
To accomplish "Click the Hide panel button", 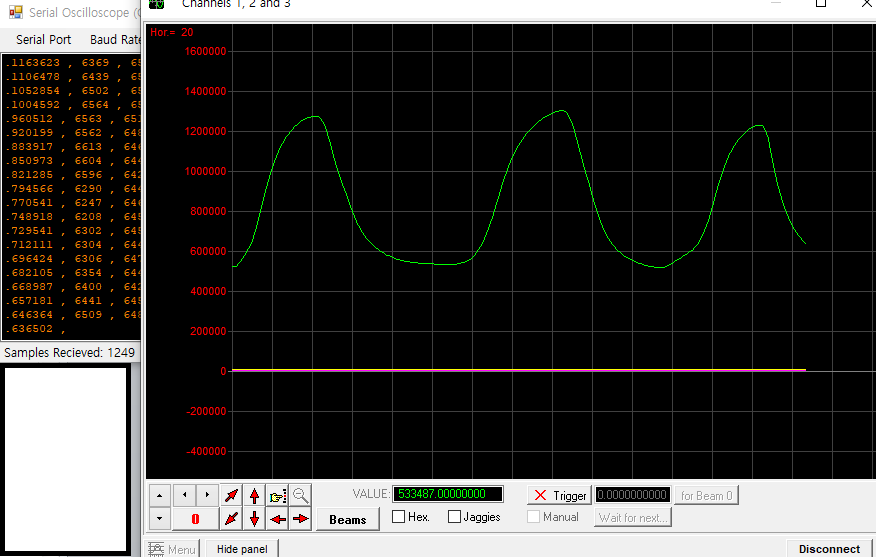I will pyautogui.click(x=242, y=549).
